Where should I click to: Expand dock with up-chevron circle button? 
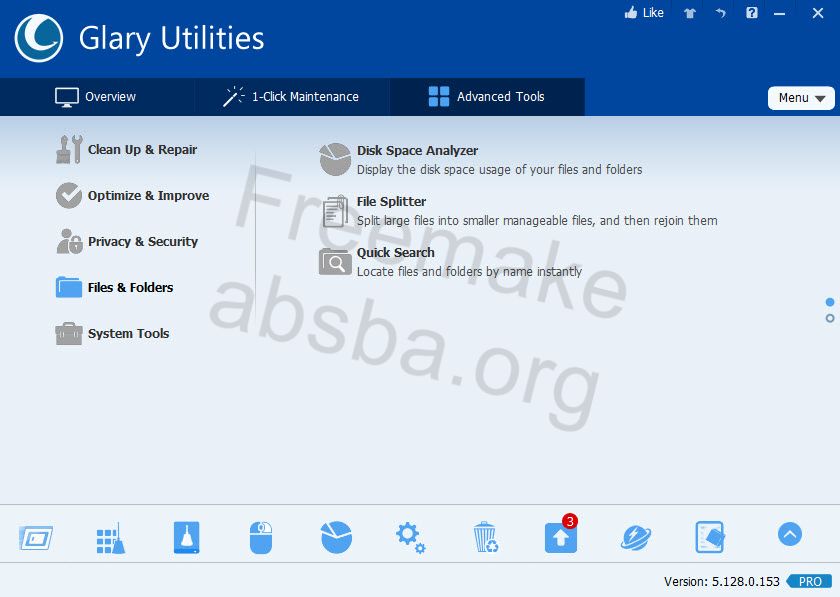tap(790, 534)
